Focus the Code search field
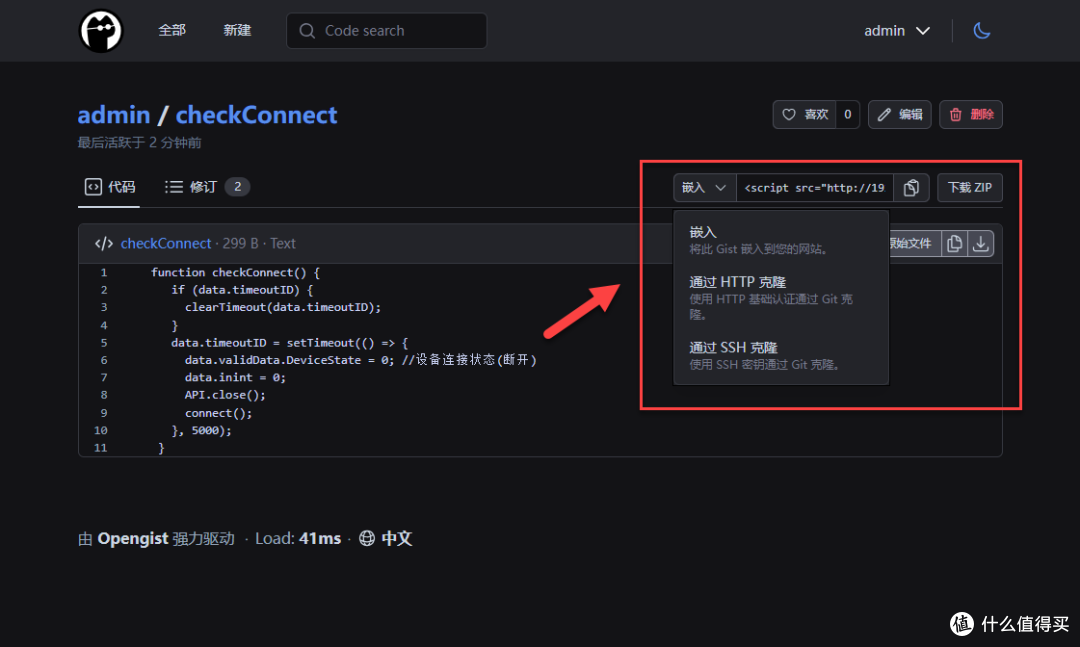This screenshot has height=647, width=1080. click(x=386, y=31)
